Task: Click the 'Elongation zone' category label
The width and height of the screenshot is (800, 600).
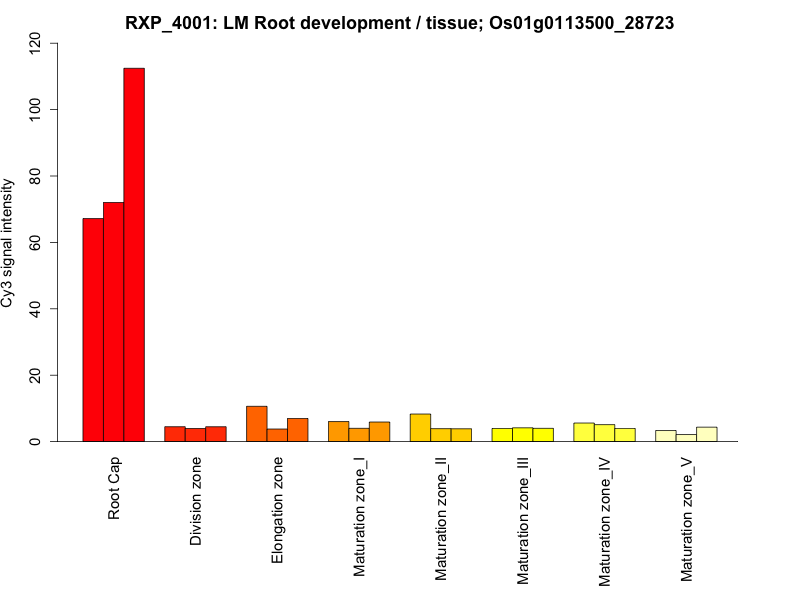Action: (x=279, y=510)
